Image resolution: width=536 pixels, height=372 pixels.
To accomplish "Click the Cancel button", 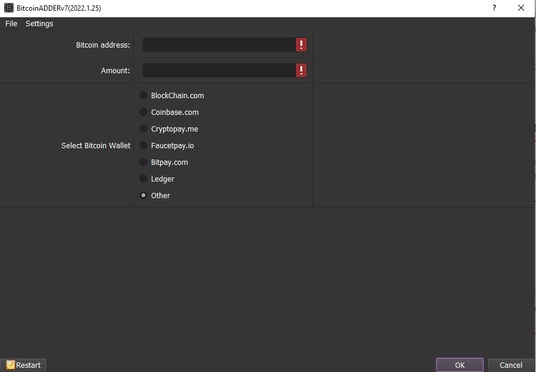I will (x=511, y=365).
